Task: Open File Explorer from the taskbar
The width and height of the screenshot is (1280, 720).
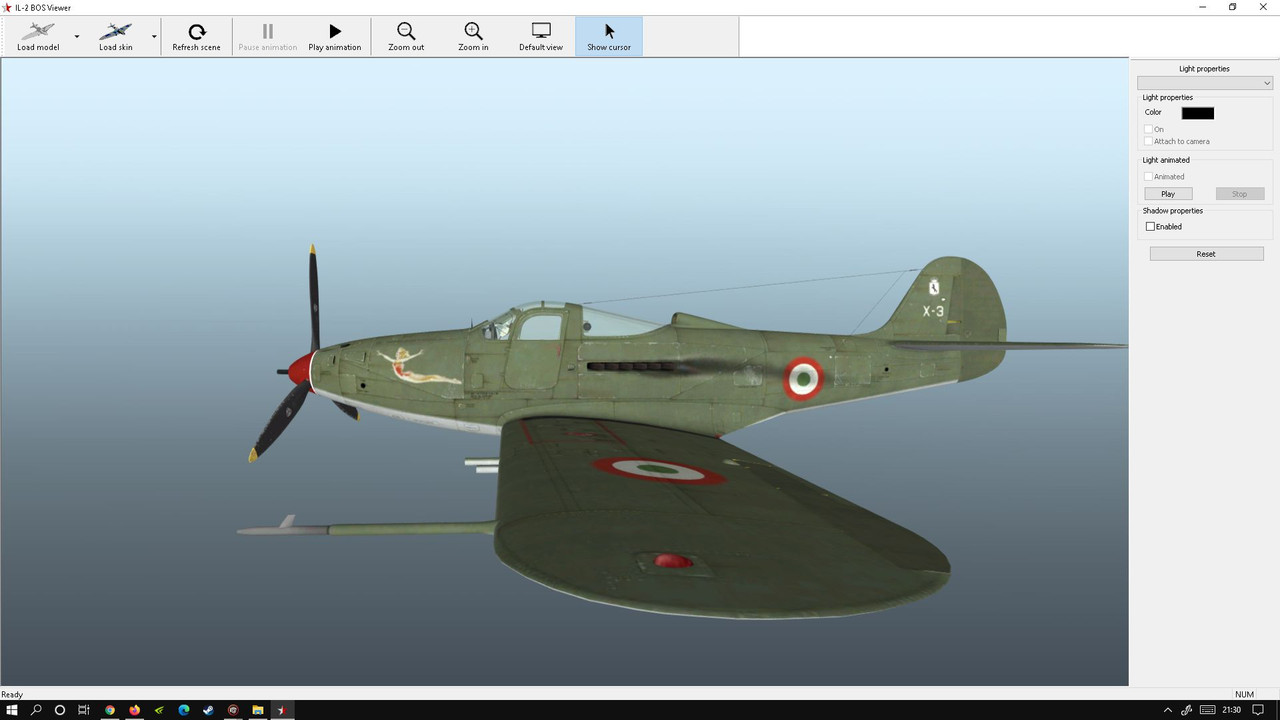Action: coord(257,710)
